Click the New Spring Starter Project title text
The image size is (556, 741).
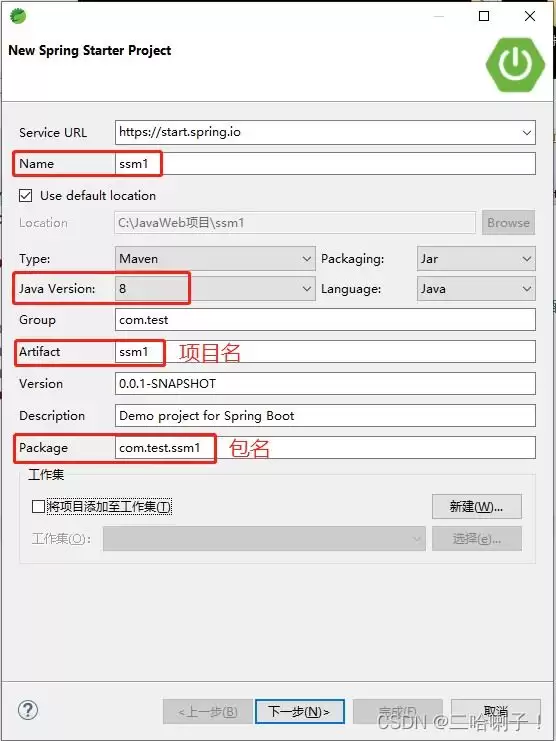tap(90, 51)
